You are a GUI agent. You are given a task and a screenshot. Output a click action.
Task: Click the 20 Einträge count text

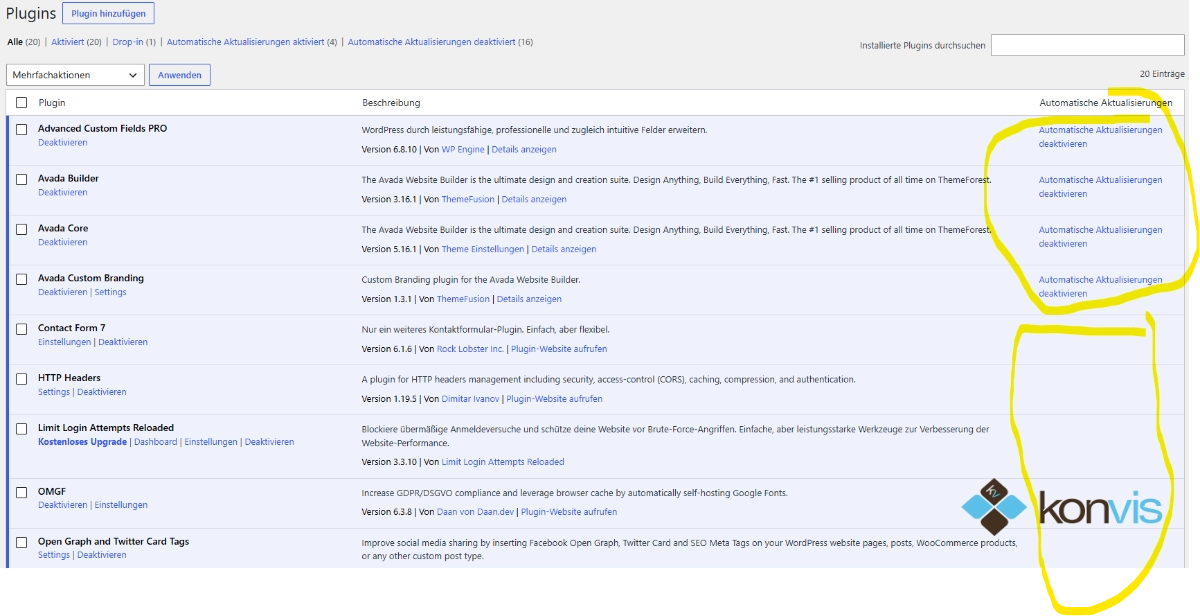click(x=1162, y=74)
